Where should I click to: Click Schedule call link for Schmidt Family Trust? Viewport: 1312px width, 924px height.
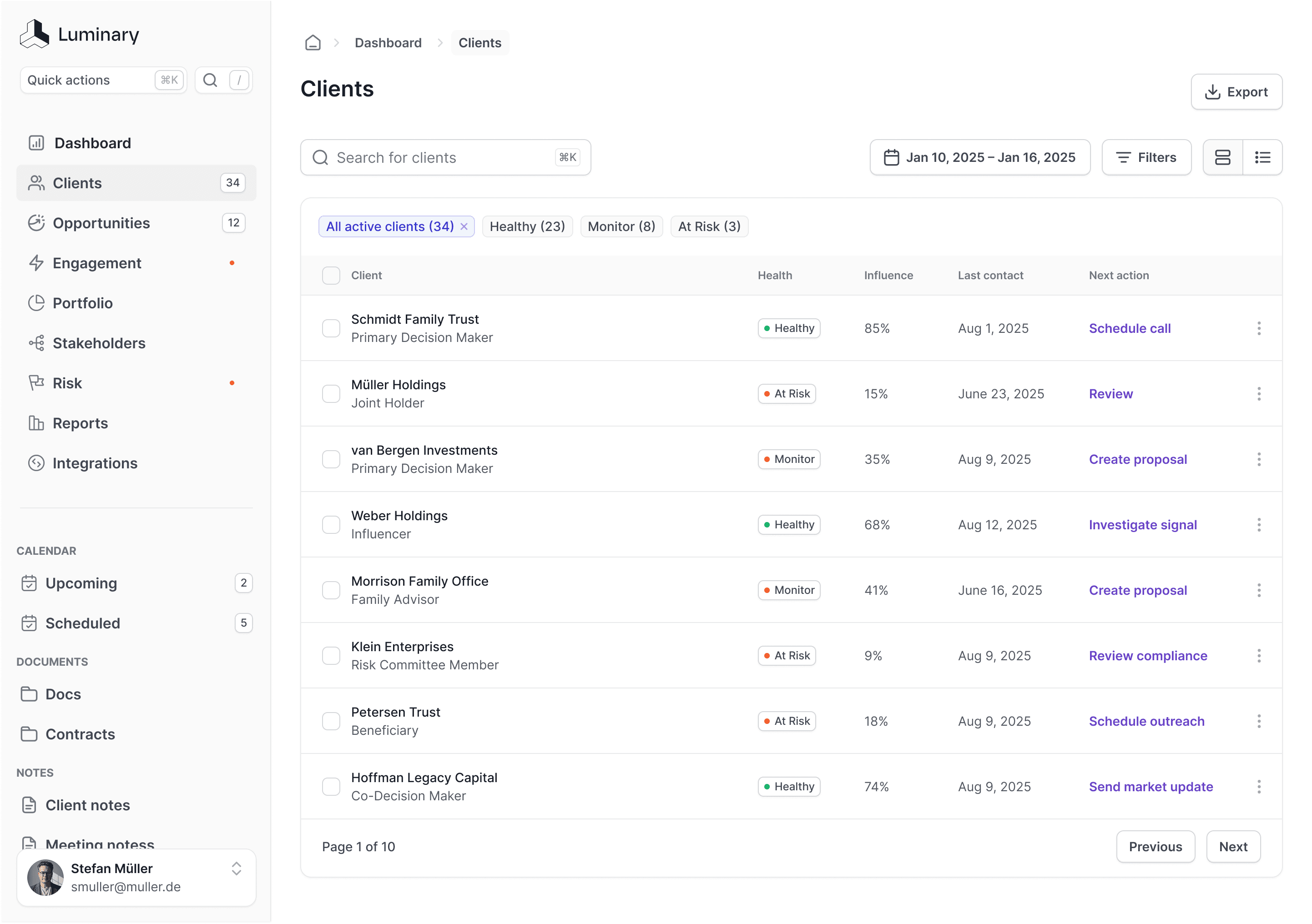click(x=1129, y=328)
